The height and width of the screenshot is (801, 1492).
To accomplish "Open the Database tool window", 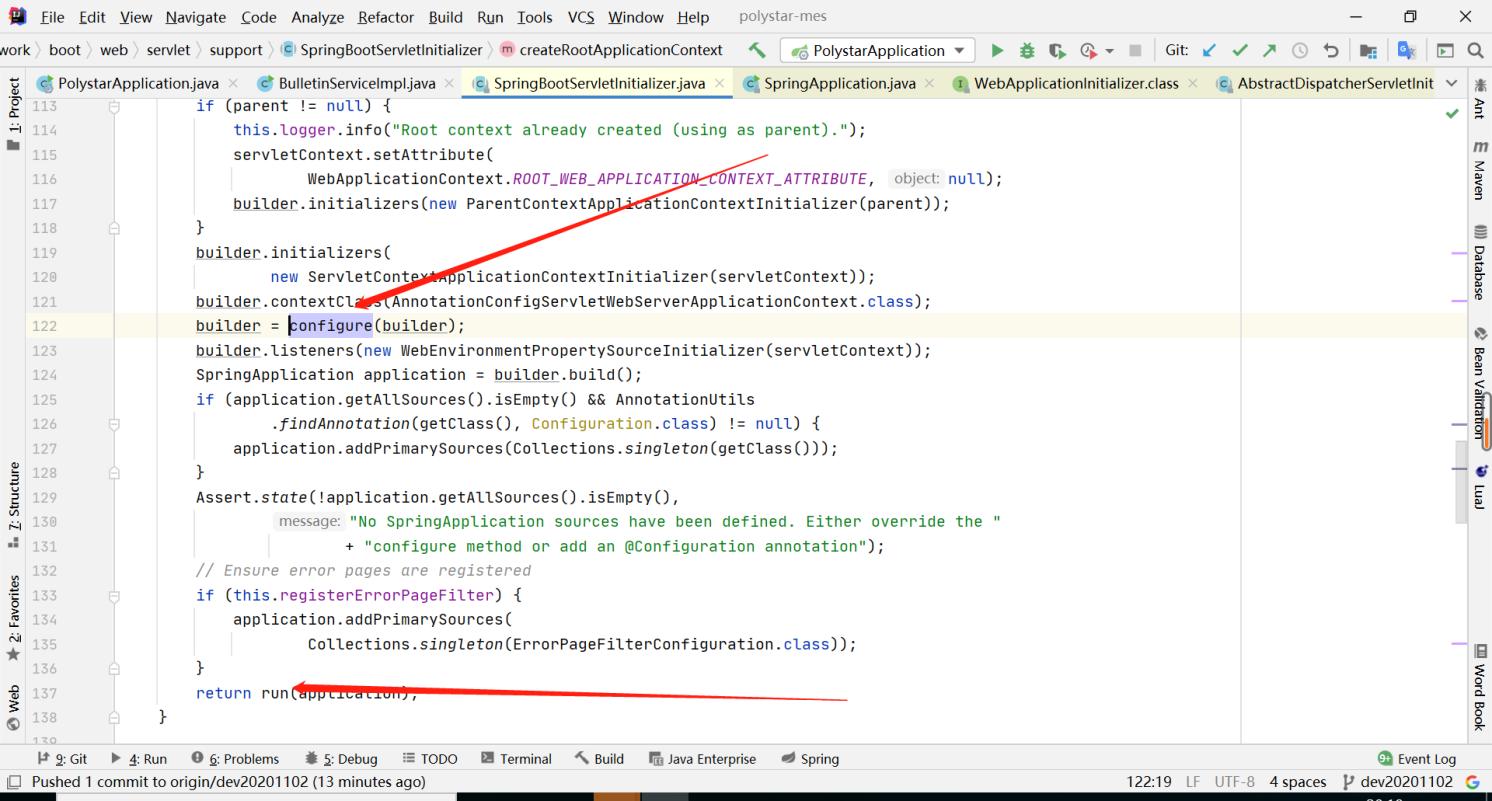I will click(x=1479, y=262).
